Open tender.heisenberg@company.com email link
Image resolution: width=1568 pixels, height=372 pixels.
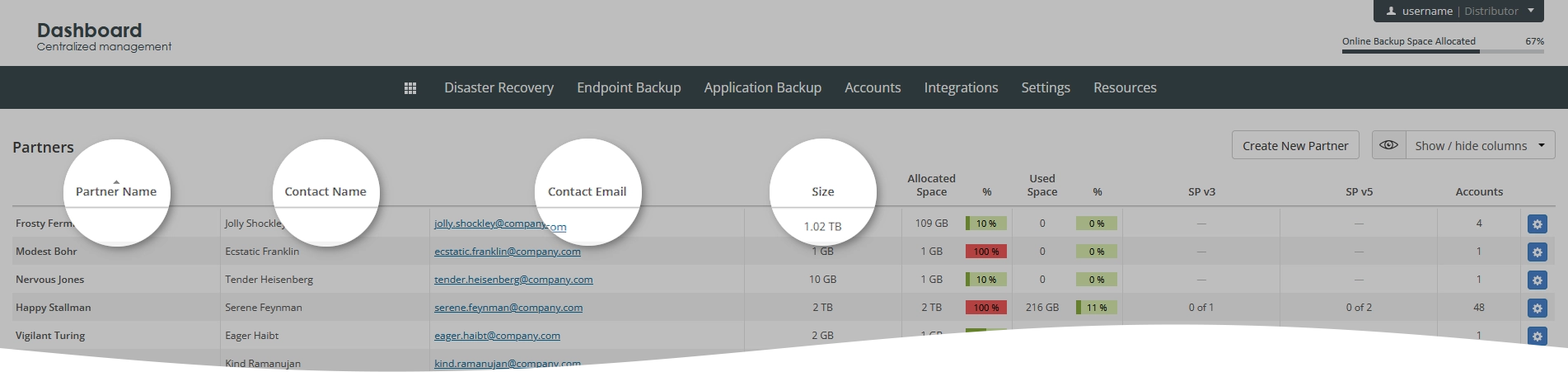click(x=513, y=280)
